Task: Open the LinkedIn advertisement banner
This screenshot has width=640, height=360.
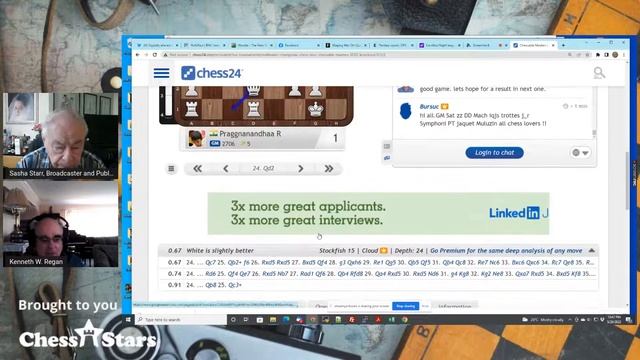Action: pos(378,213)
